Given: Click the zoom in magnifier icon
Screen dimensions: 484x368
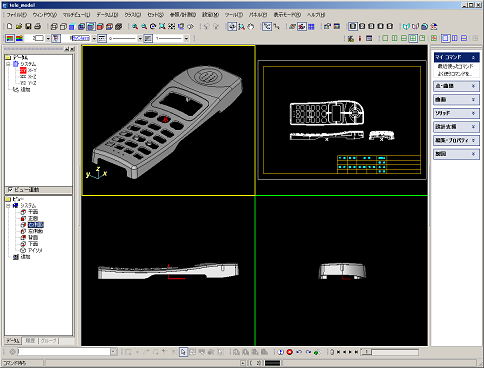Looking at the screenshot, I should pyautogui.click(x=135, y=26).
